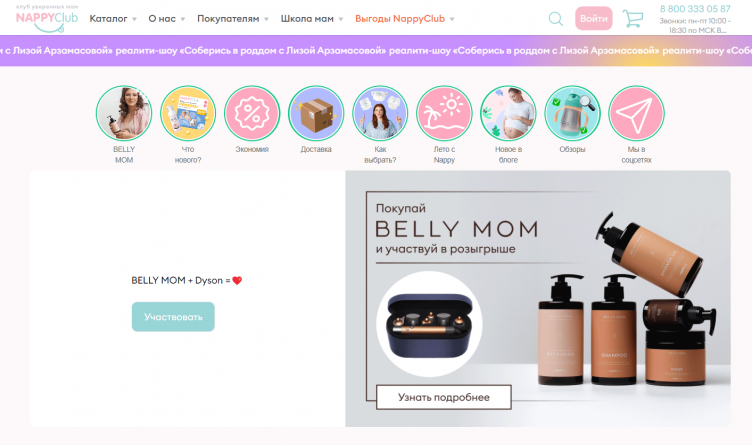Expand the Каталог dropdown menu

[113, 19]
